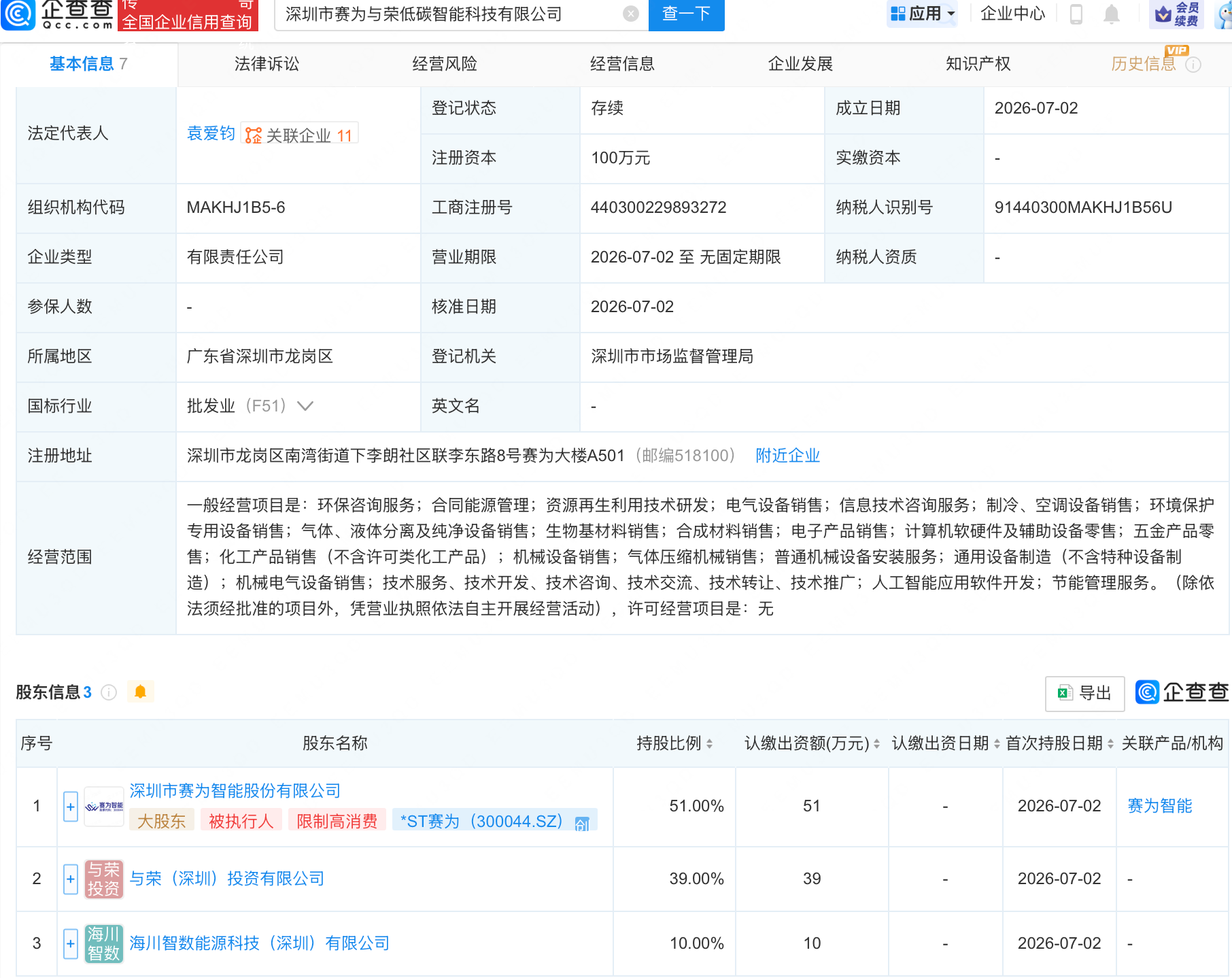Viewport: 1232px width, 978px height.
Task: Open the mobile phone app icon
Action: (x=1076, y=14)
